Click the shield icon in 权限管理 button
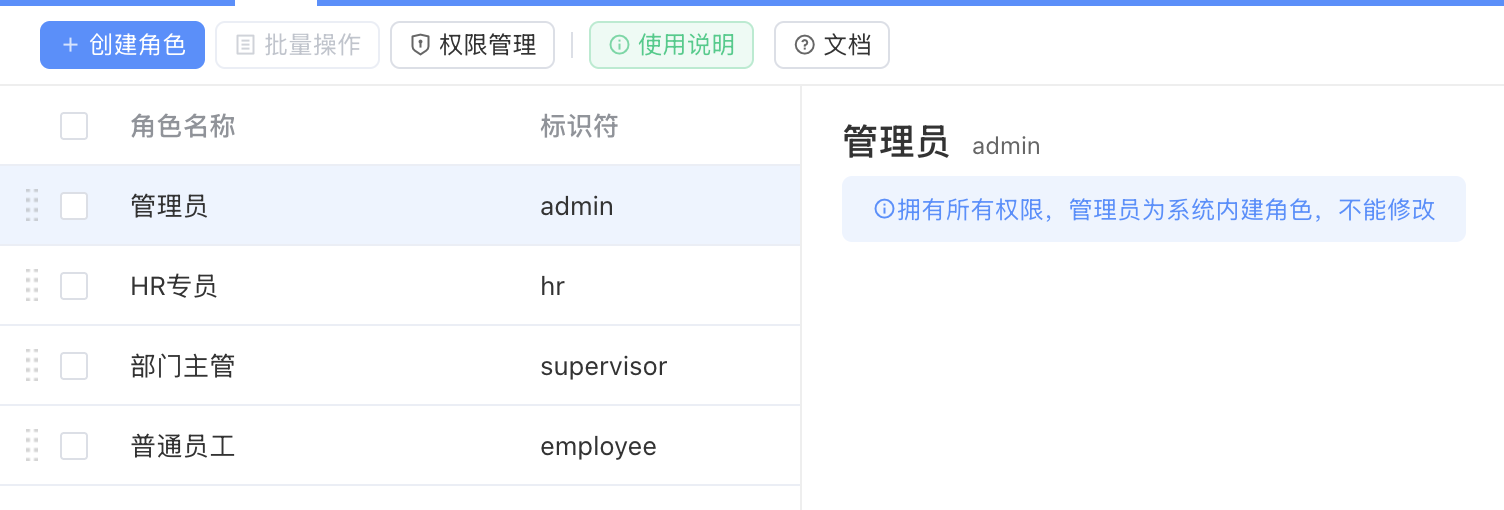The image size is (1504, 510). tap(421, 45)
